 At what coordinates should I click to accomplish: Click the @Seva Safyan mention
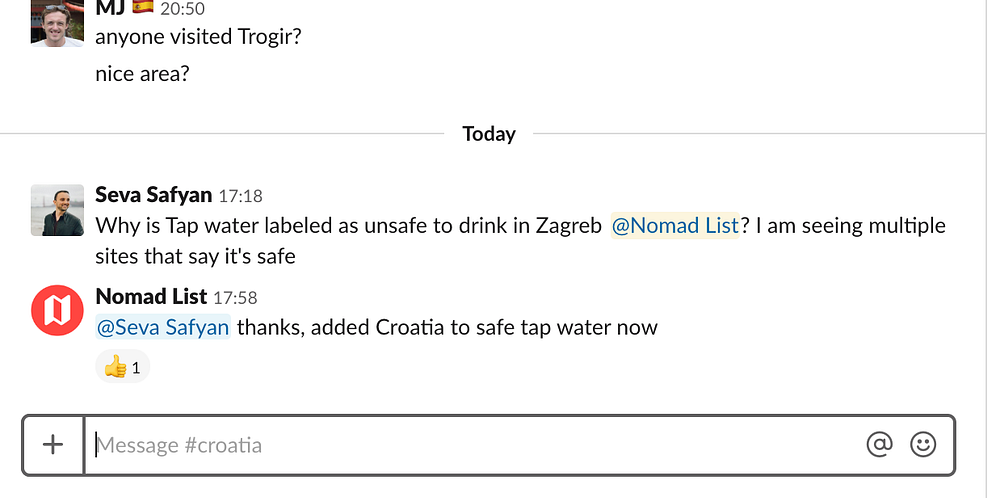[163, 327]
